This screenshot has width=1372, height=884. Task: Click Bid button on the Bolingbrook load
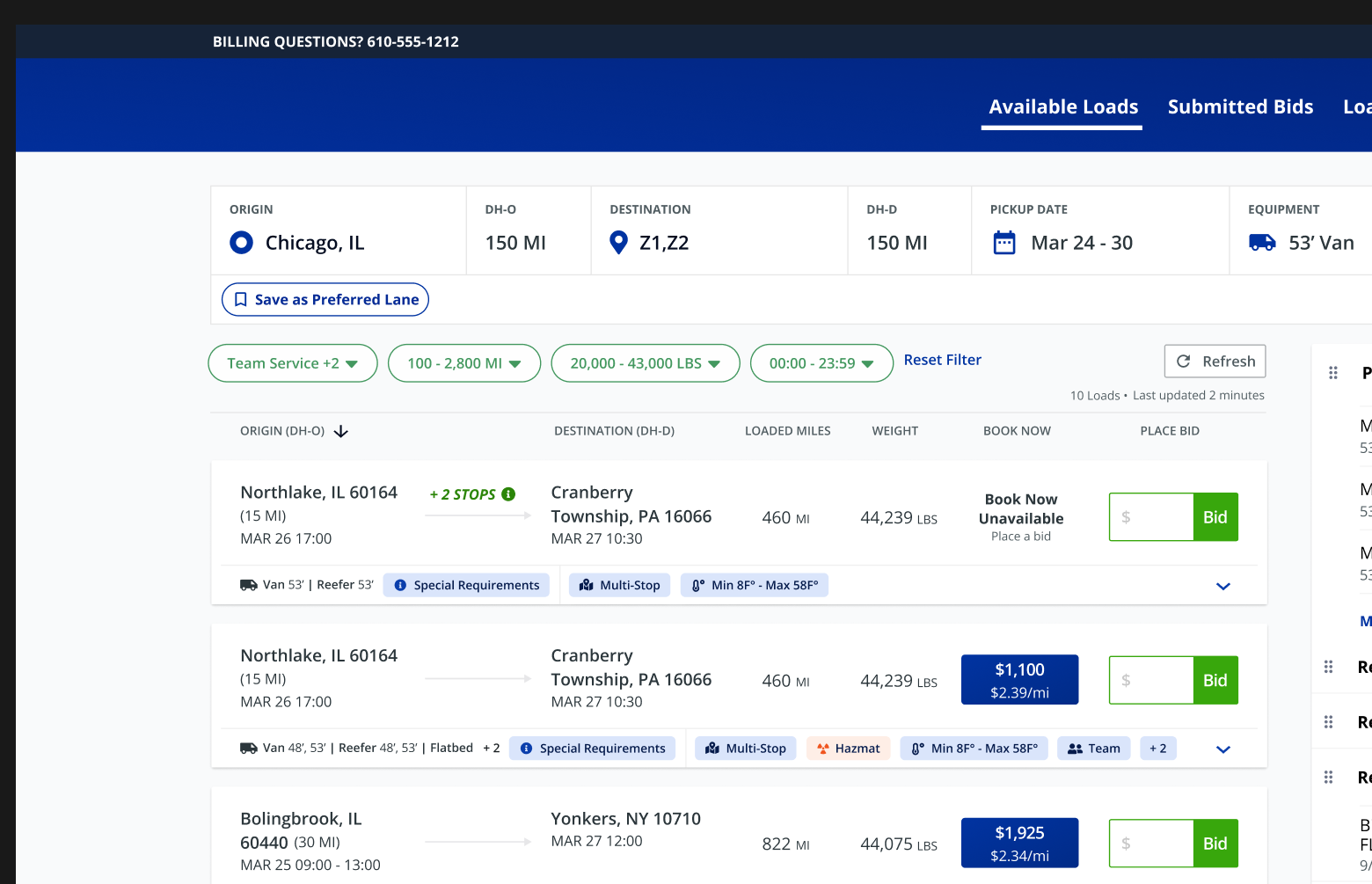pyautogui.click(x=1215, y=844)
